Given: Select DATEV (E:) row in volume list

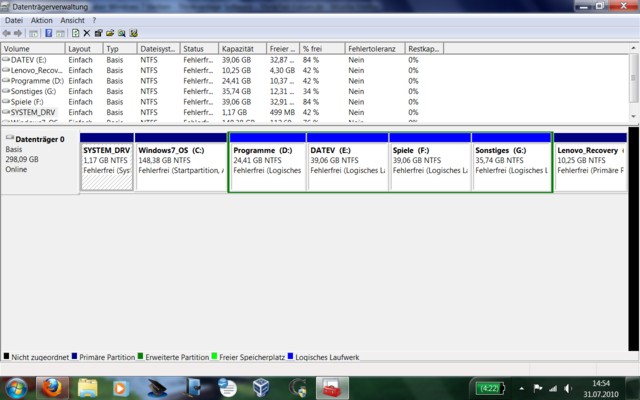Looking at the screenshot, I should click(314, 60).
